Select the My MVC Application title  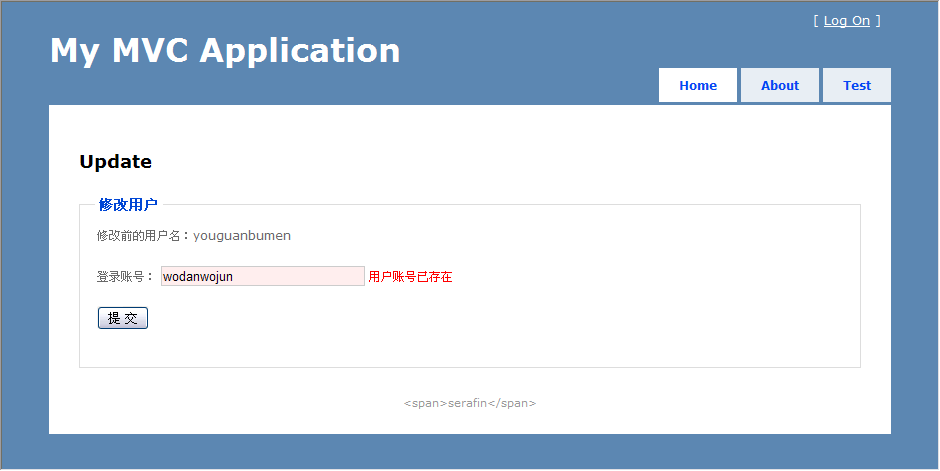pos(225,51)
